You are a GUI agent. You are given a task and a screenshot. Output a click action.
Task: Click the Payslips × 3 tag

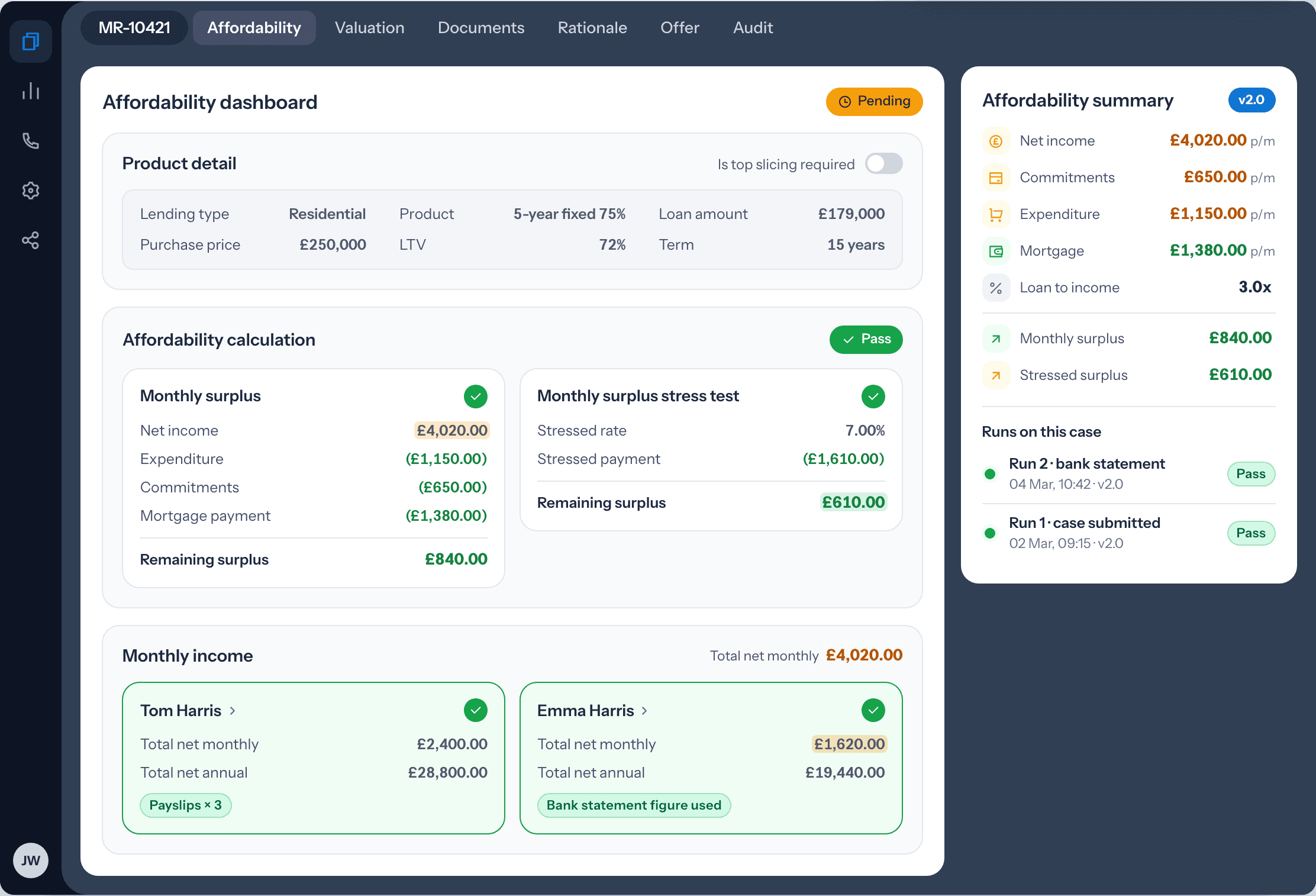(186, 805)
